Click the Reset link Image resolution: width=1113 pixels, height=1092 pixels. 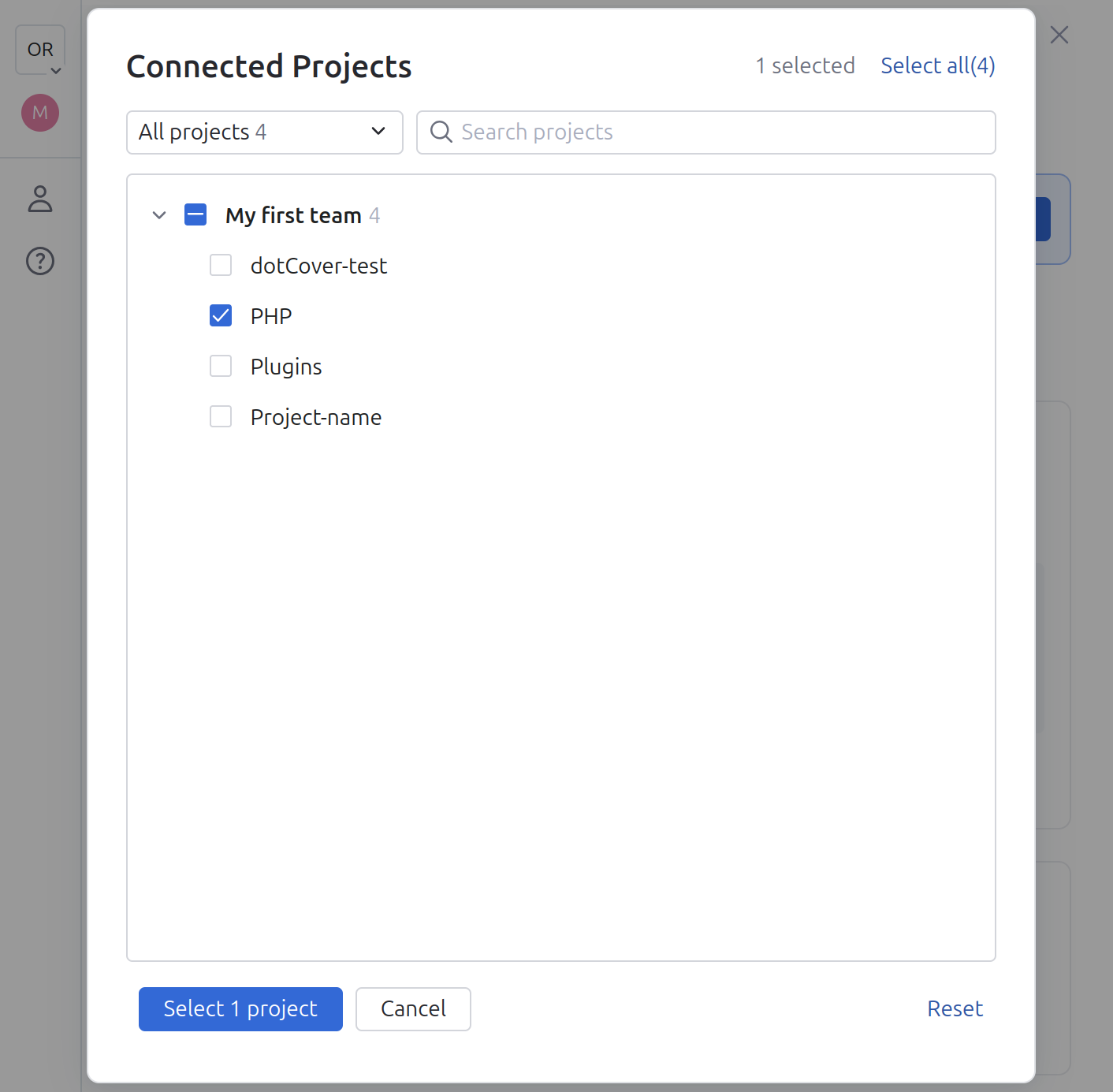point(955,1008)
